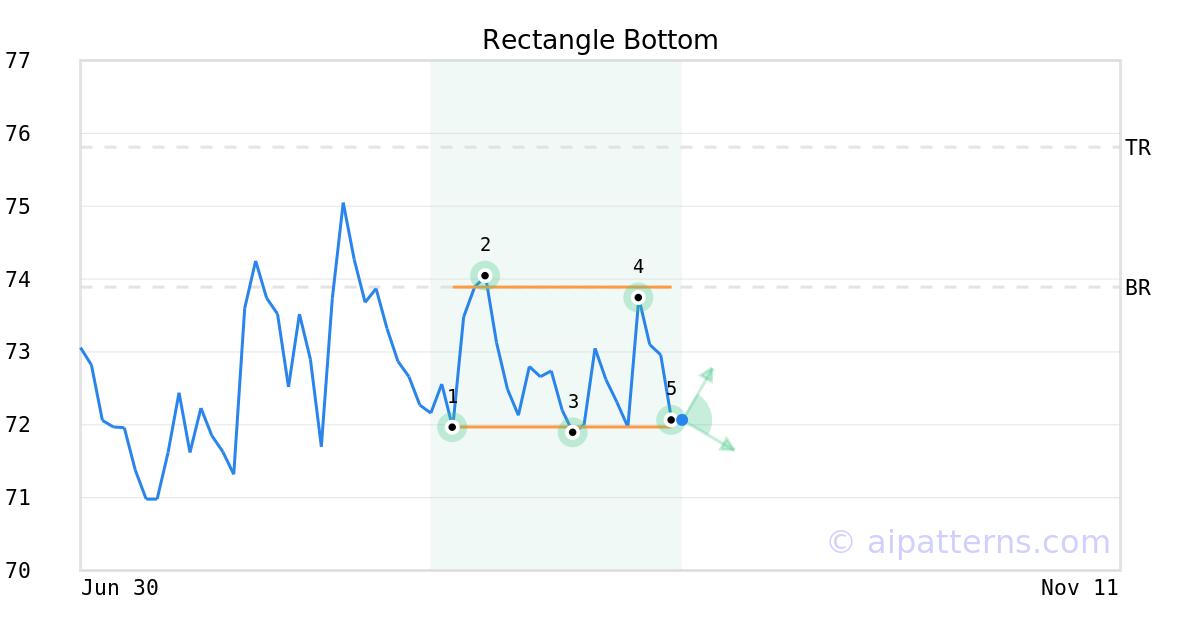Image resolution: width=1200 pixels, height=630 pixels.
Task: Click the solid blue current-price dot
Action: click(x=682, y=420)
